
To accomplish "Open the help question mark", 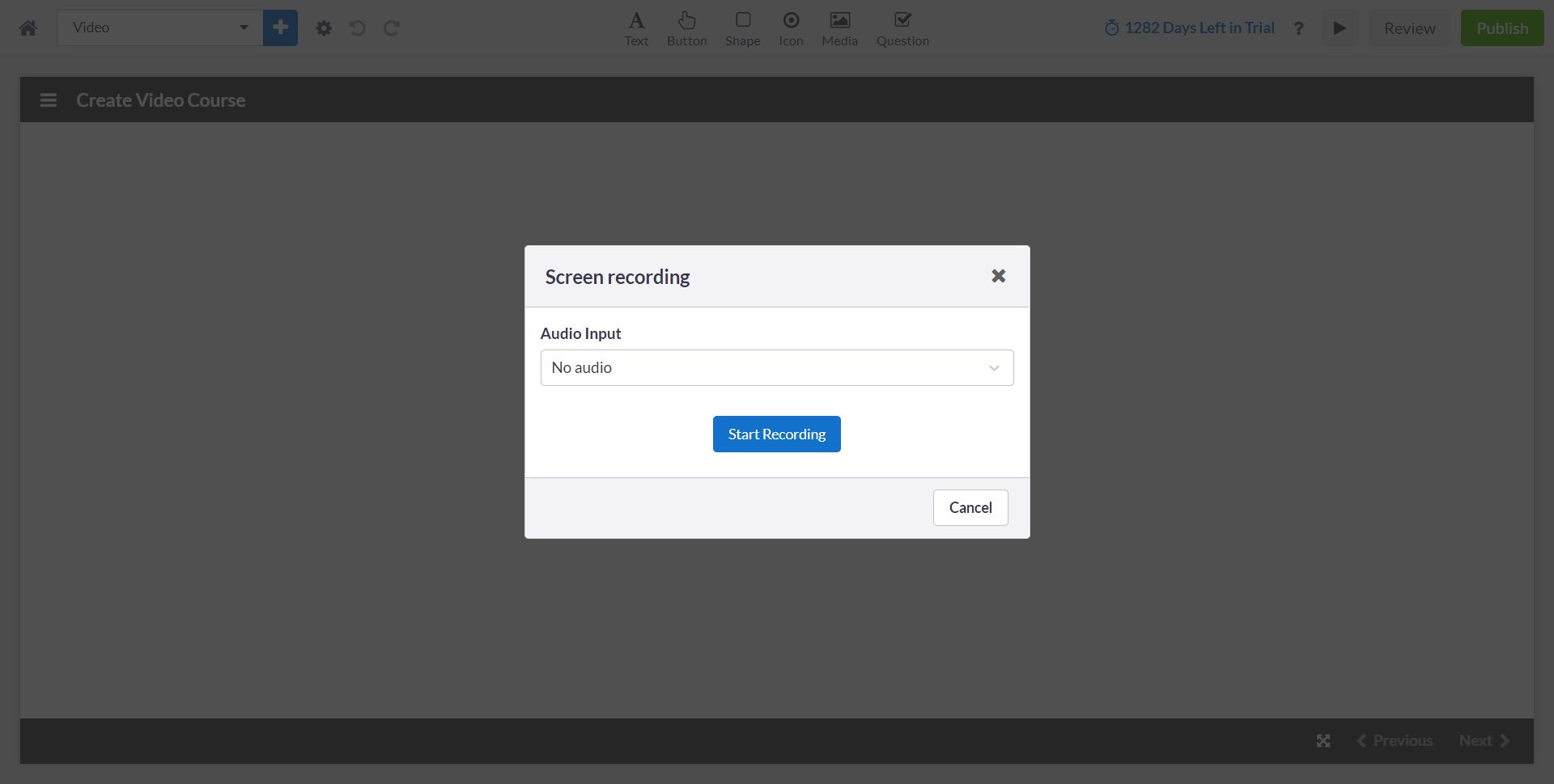I will click(1298, 28).
